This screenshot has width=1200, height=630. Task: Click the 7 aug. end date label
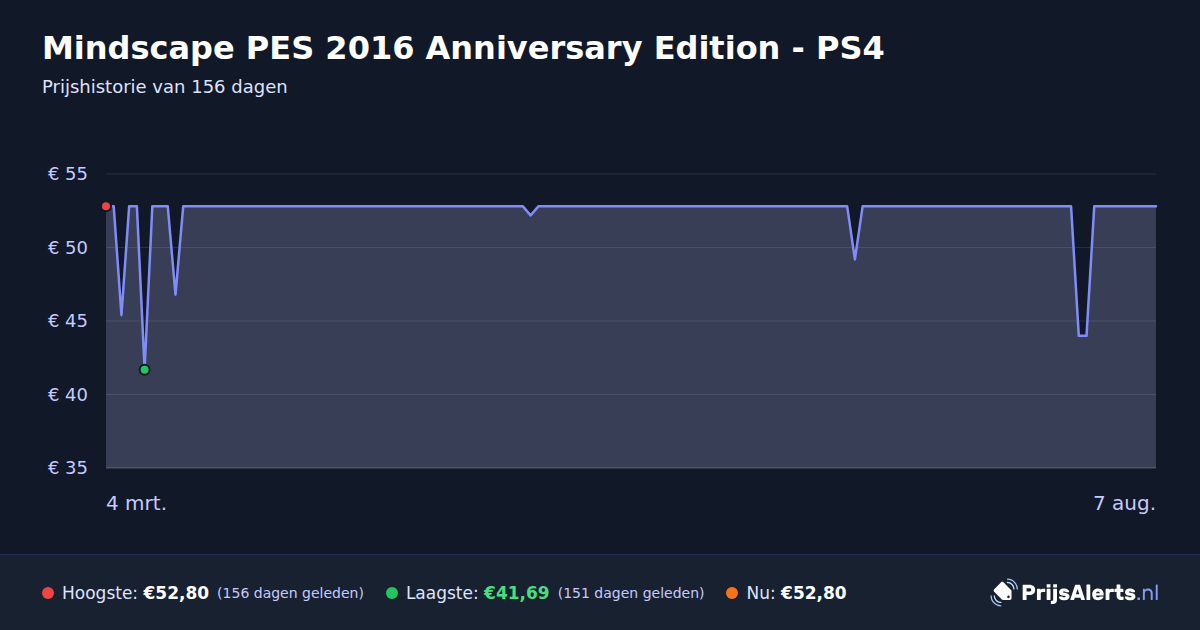pyautogui.click(x=1124, y=503)
